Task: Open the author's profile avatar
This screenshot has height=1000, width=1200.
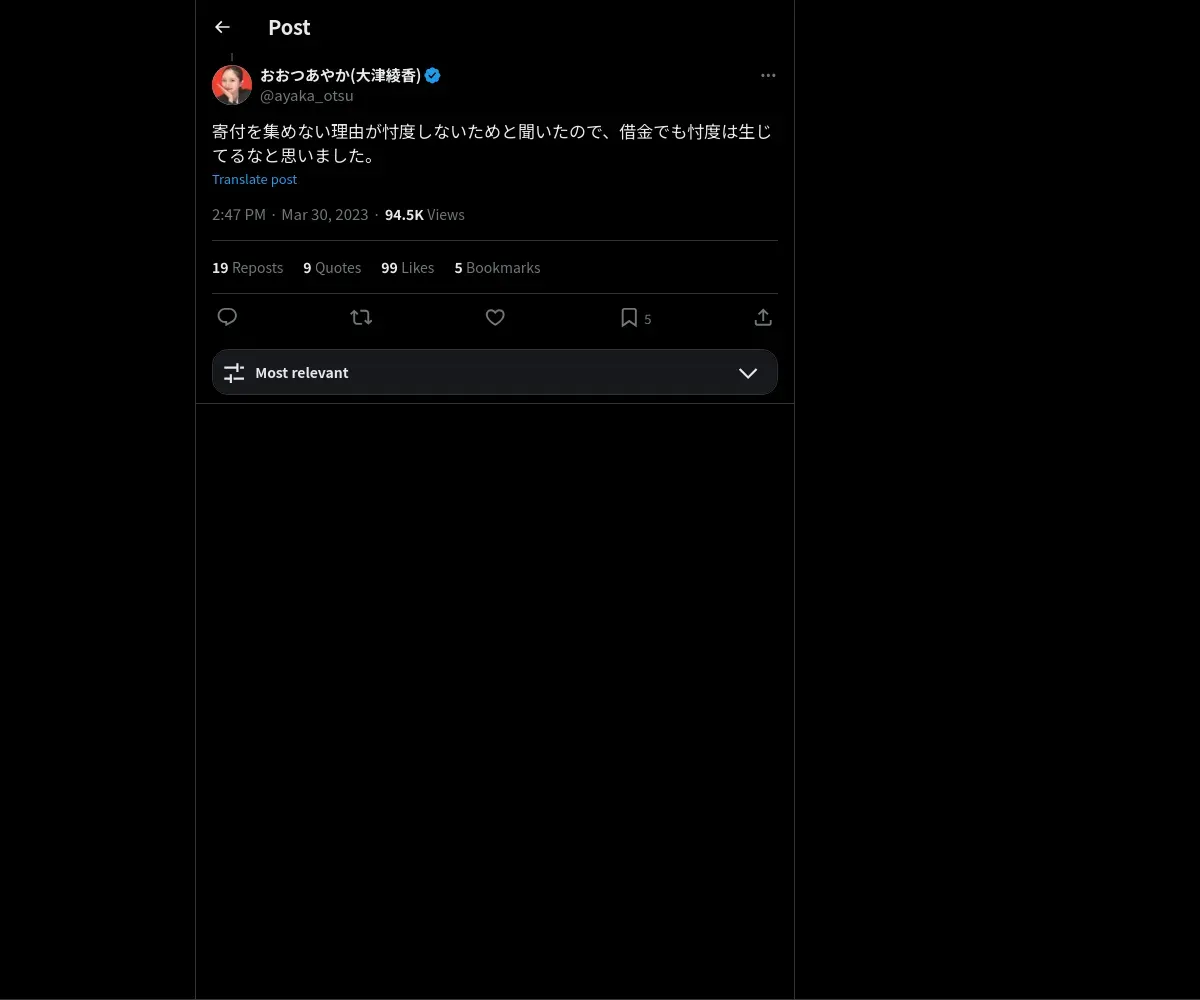Action: [232, 85]
